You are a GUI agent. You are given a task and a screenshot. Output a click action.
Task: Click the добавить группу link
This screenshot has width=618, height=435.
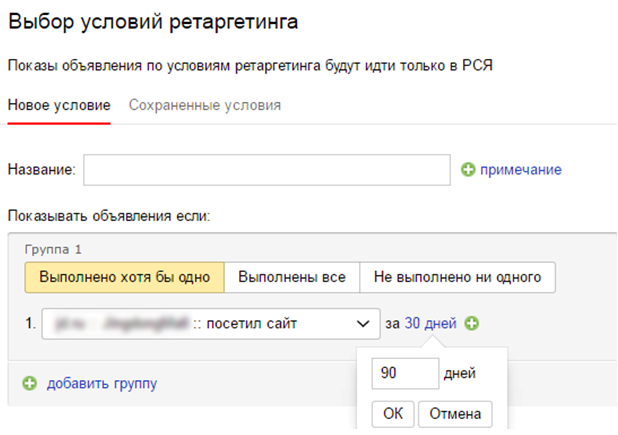coord(101,383)
